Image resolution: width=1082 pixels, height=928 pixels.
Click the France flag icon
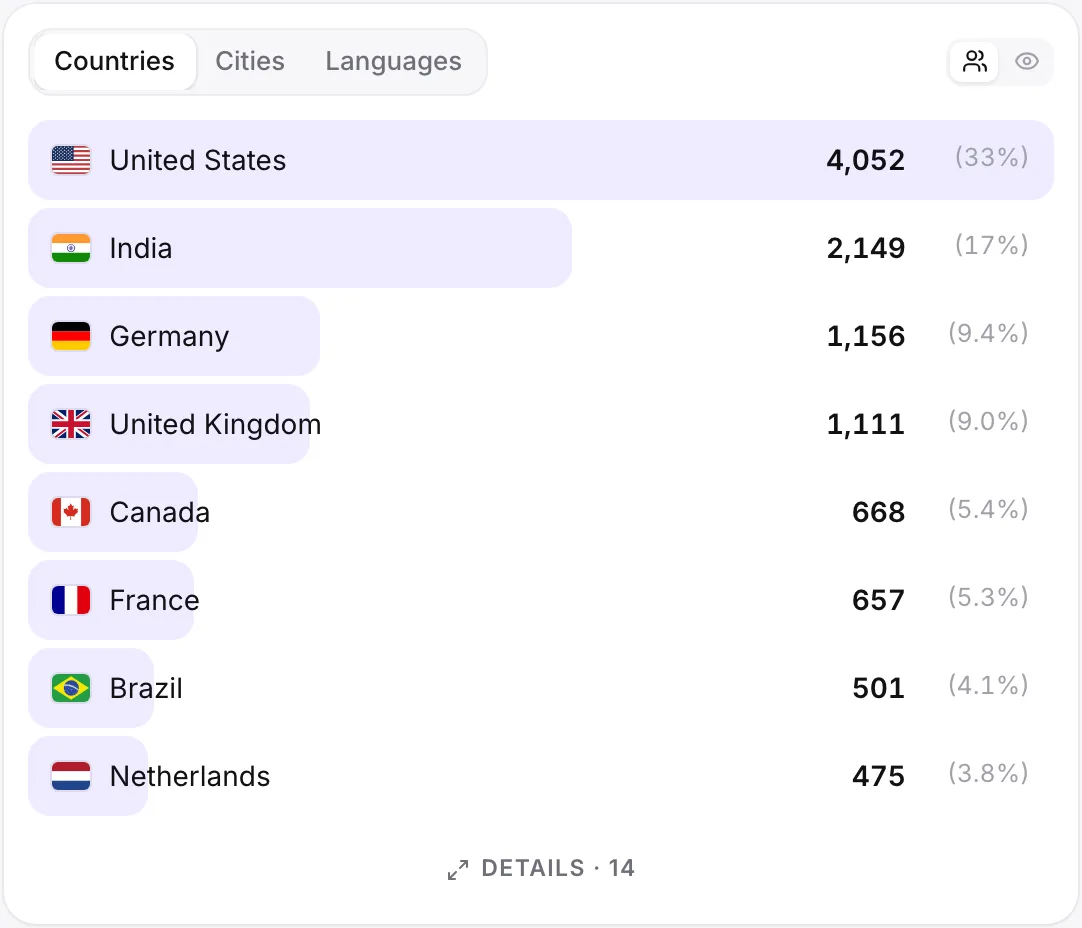tap(71, 600)
